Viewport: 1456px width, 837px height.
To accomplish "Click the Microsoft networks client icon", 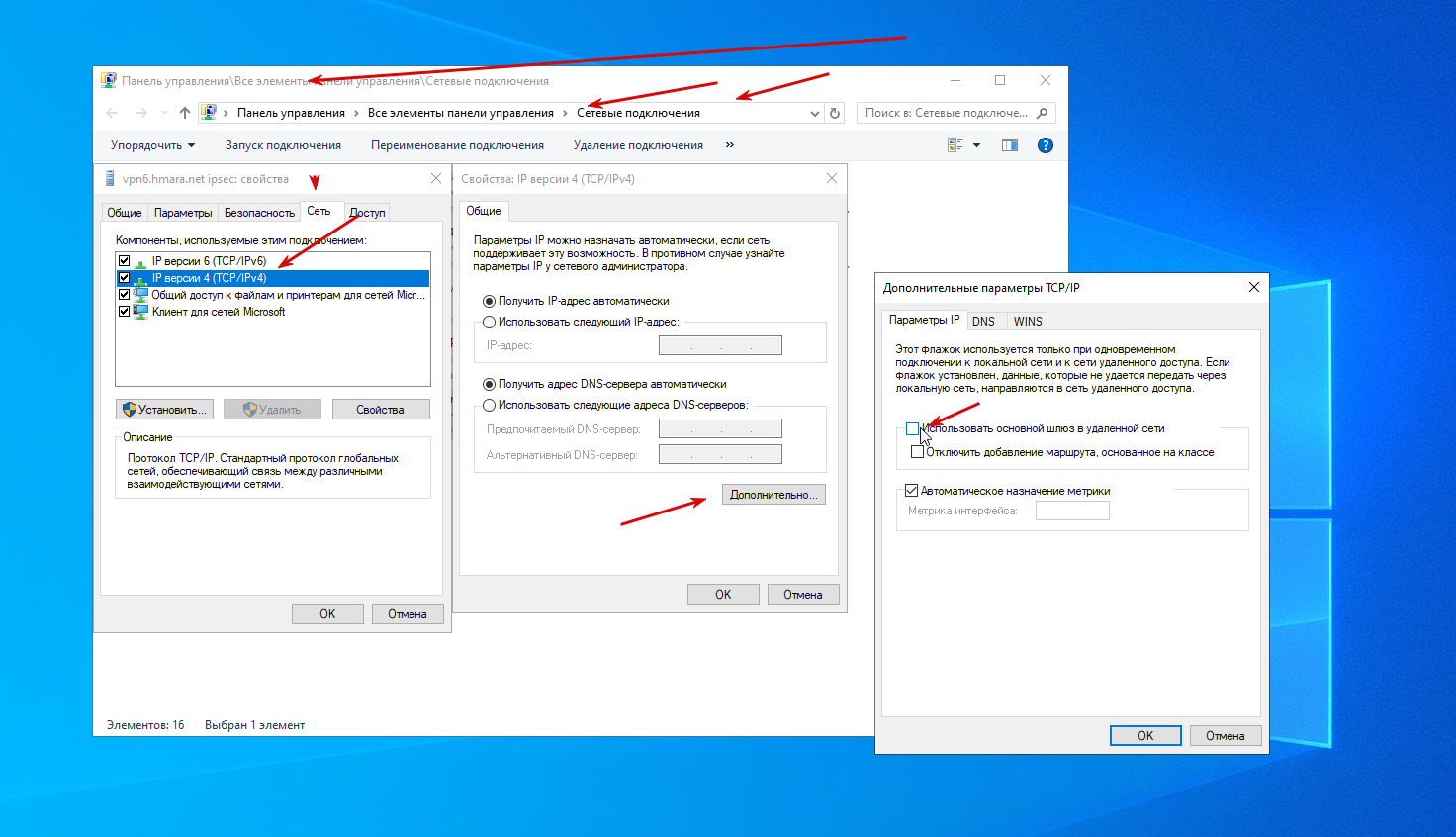I will (x=140, y=312).
